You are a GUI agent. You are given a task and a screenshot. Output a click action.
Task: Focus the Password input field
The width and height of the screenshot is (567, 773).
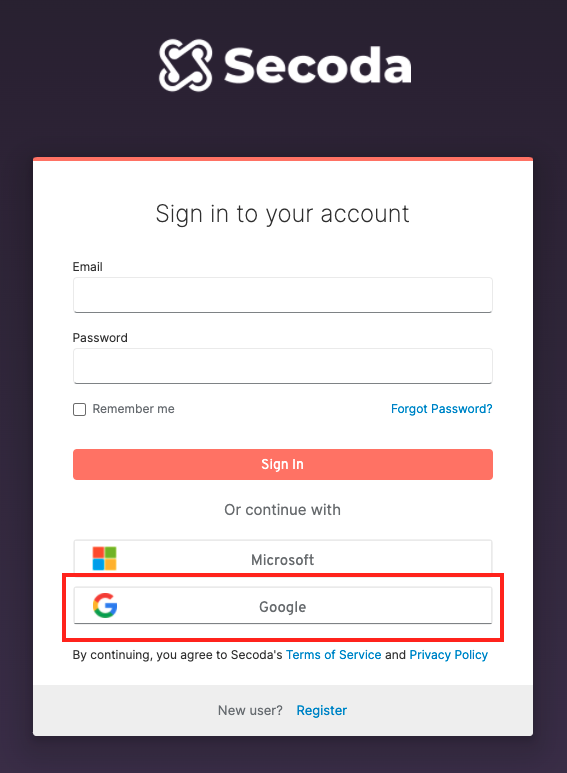[283, 366]
